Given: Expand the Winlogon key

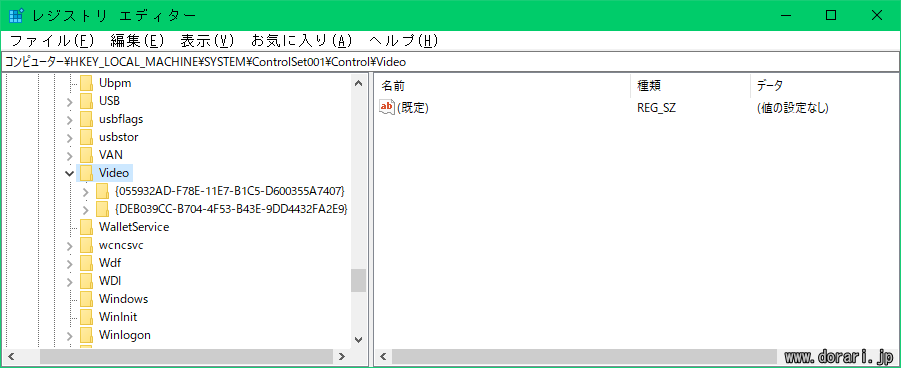Looking at the screenshot, I should click(x=70, y=336).
